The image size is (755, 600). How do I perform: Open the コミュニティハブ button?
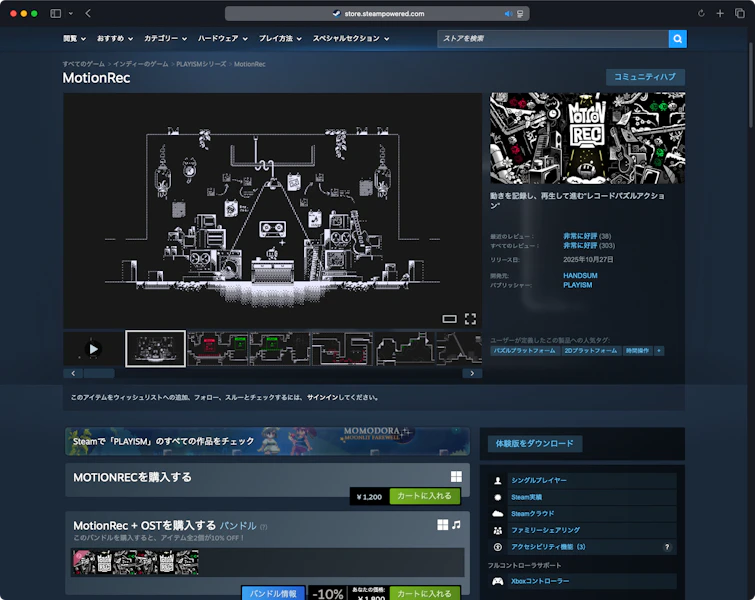click(645, 77)
